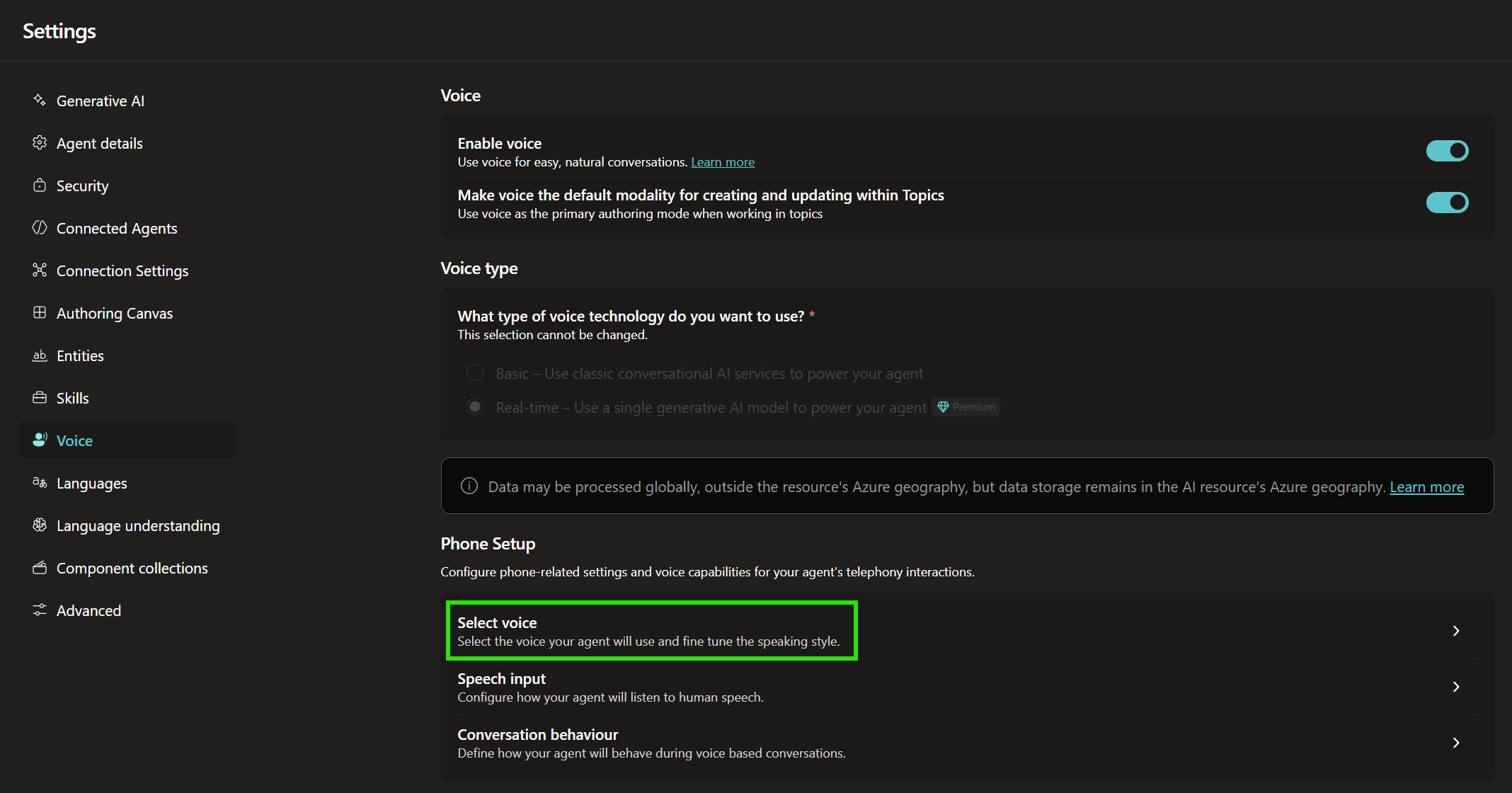1512x793 pixels.
Task: Expand Select voice using its chevron
Action: 1456,630
